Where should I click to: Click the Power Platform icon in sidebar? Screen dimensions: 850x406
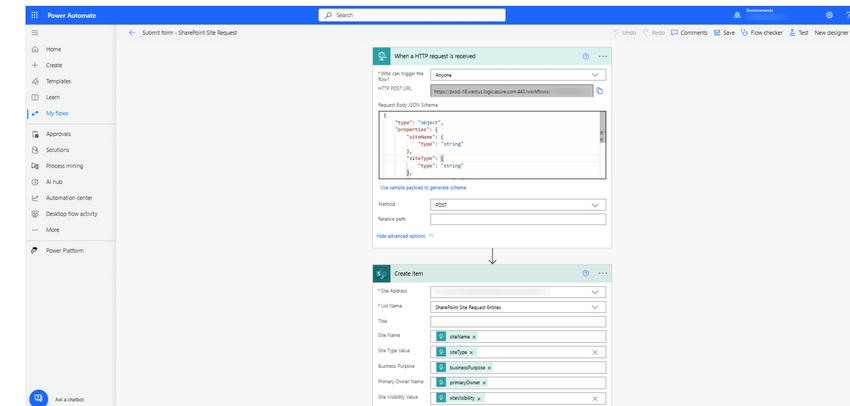pyautogui.click(x=35, y=250)
